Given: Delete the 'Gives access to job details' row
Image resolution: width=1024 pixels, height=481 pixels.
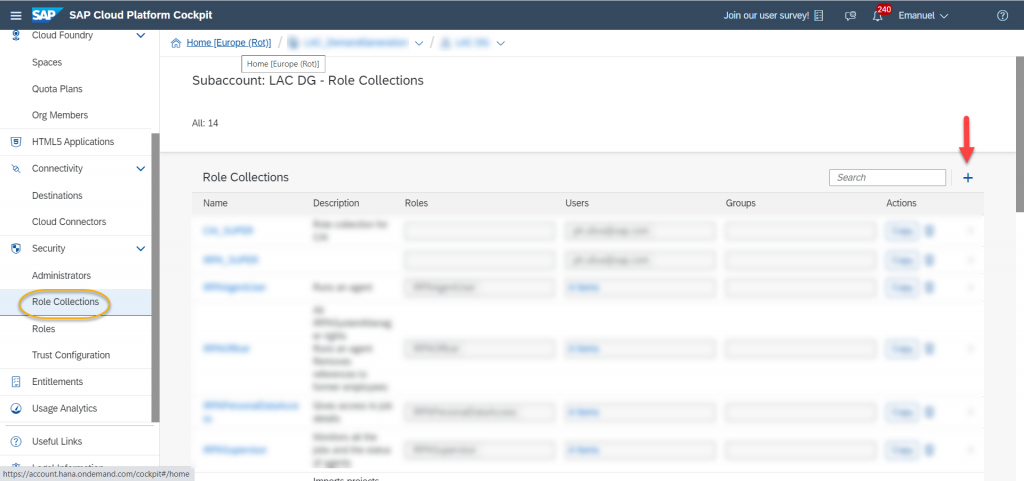Looking at the screenshot, I should (929, 412).
